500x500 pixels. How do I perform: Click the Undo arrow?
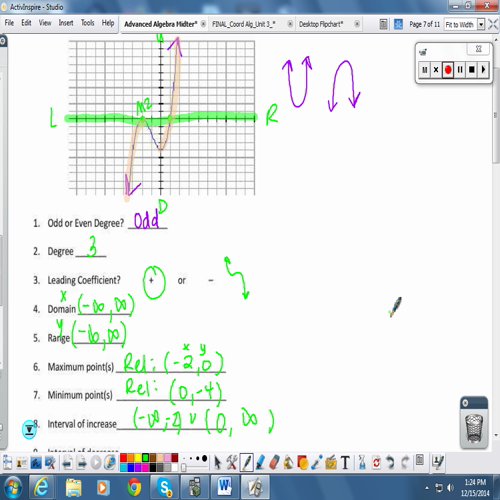(x=390, y=463)
